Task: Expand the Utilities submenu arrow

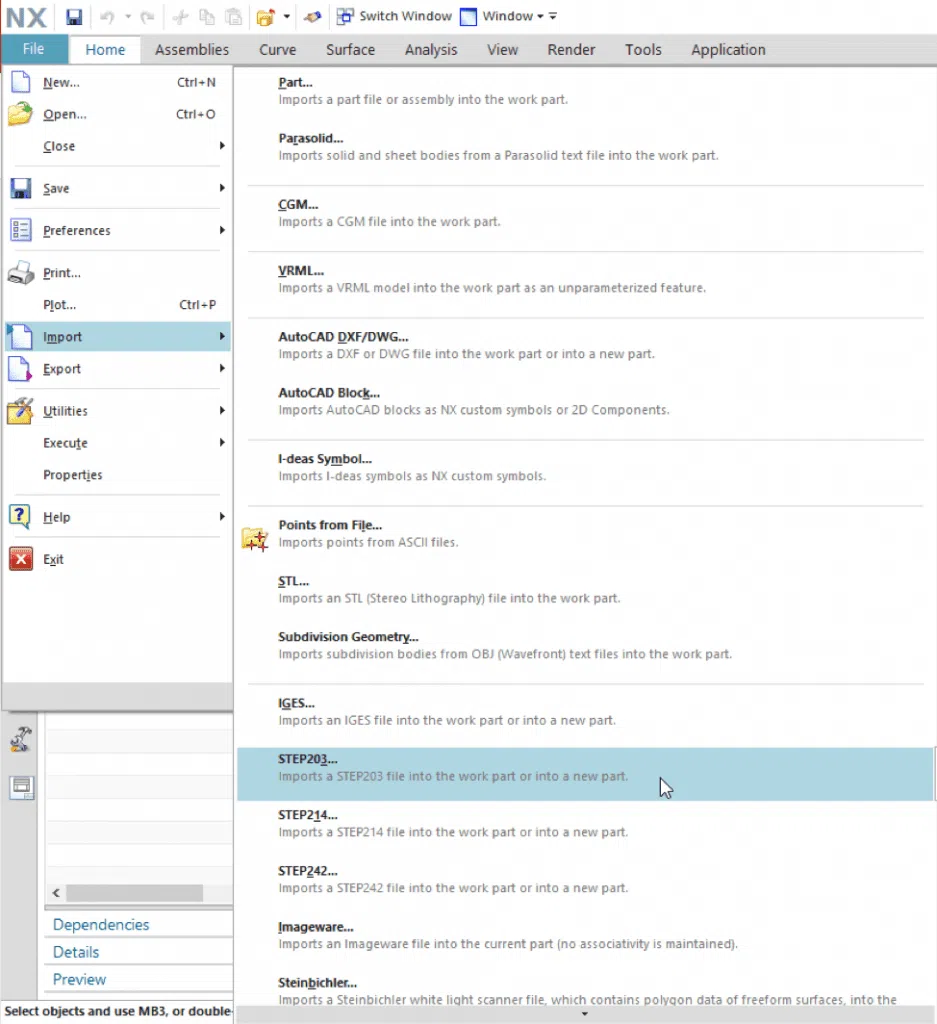Action: click(222, 410)
